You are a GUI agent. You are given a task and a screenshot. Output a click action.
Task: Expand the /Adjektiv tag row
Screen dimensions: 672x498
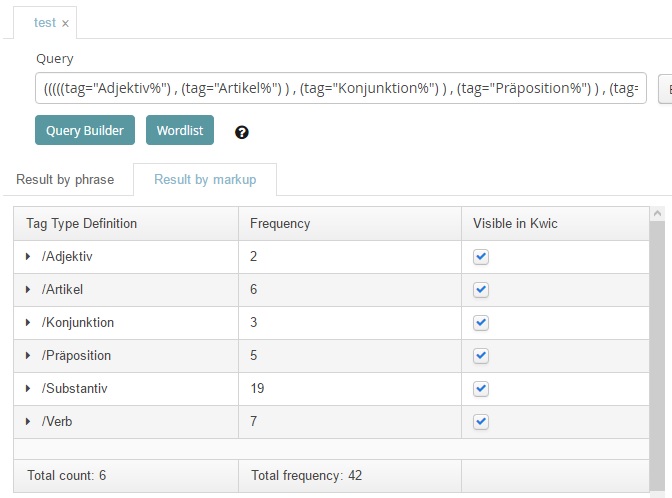(28, 257)
